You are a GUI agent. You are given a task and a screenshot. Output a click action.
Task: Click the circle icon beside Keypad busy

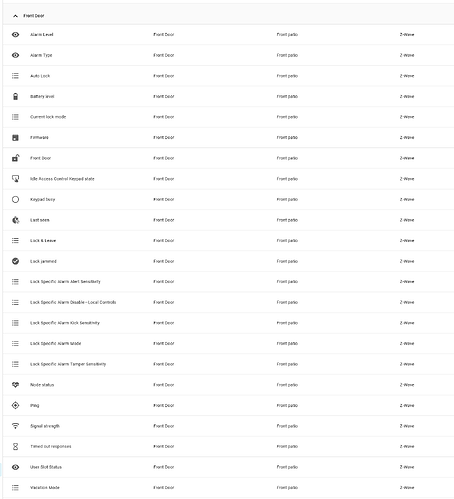tap(15, 199)
